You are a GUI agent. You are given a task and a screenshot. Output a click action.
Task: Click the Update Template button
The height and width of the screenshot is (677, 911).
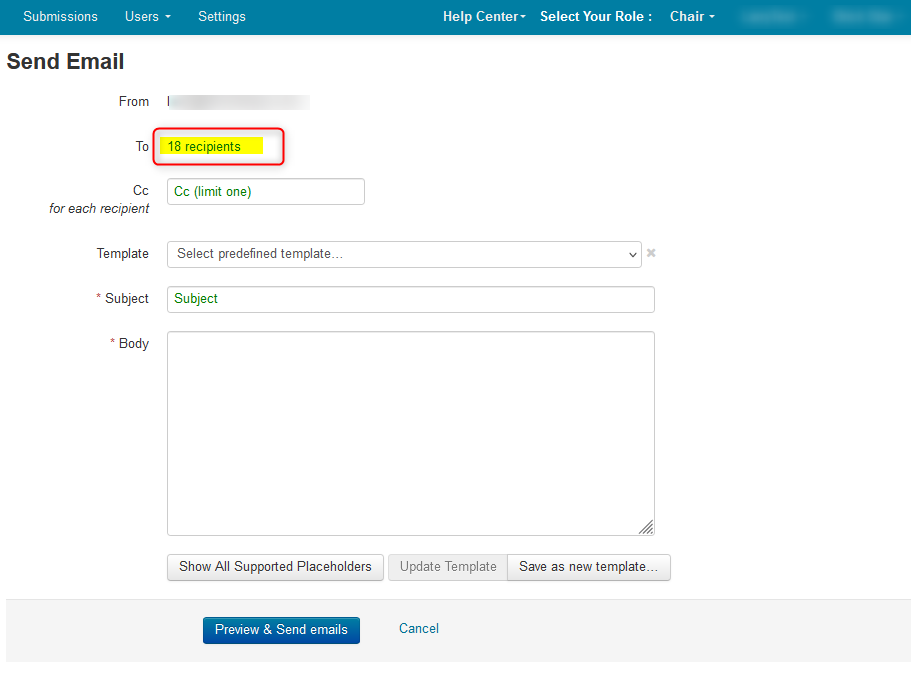[x=448, y=567]
